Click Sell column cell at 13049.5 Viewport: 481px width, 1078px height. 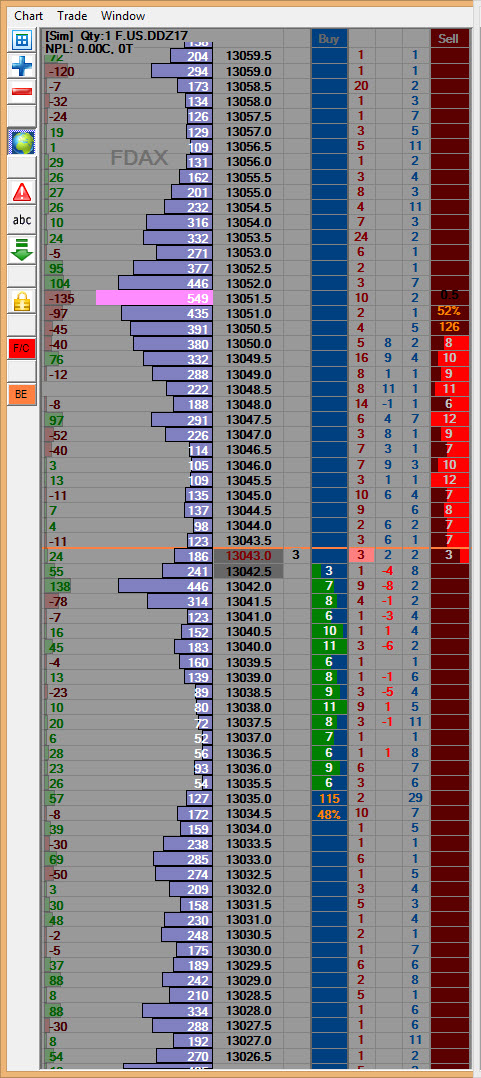point(449,359)
